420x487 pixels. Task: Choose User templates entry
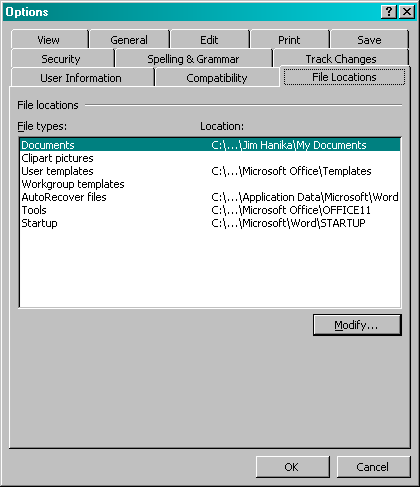coord(210,171)
